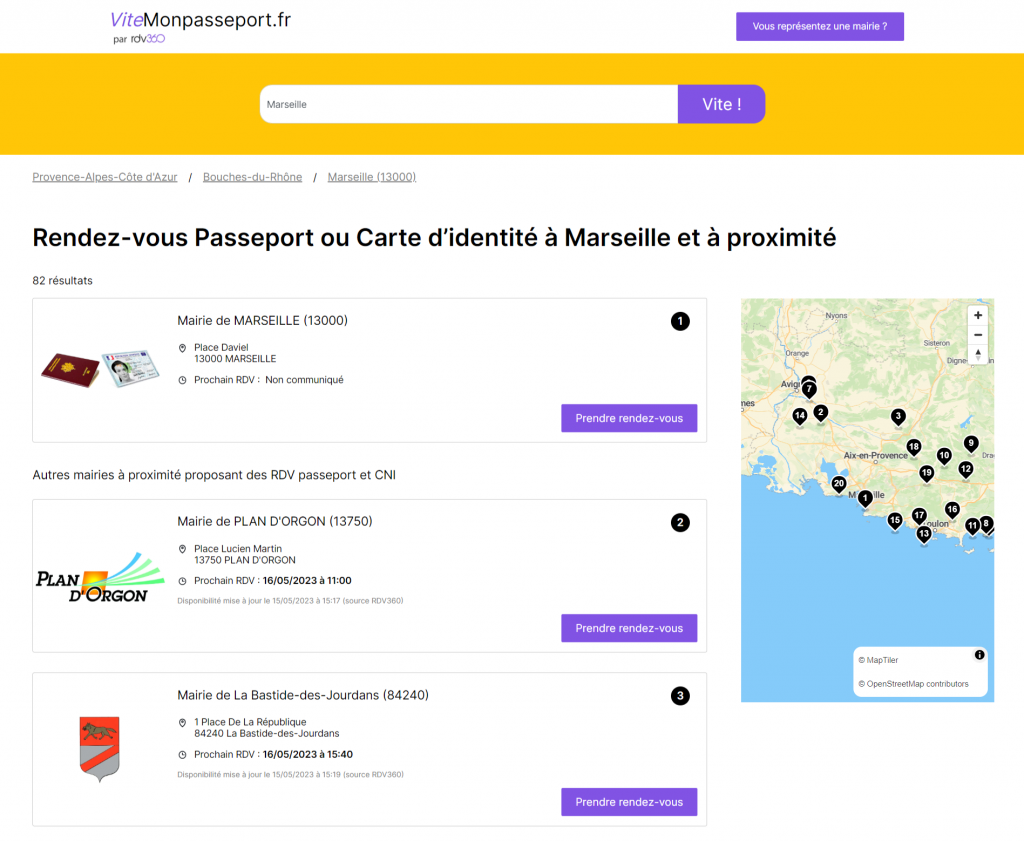The height and width of the screenshot is (841, 1024).
Task: Open Prendre rendez-vous for Mairie de MARSEILLE
Action: (x=628, y=418)
